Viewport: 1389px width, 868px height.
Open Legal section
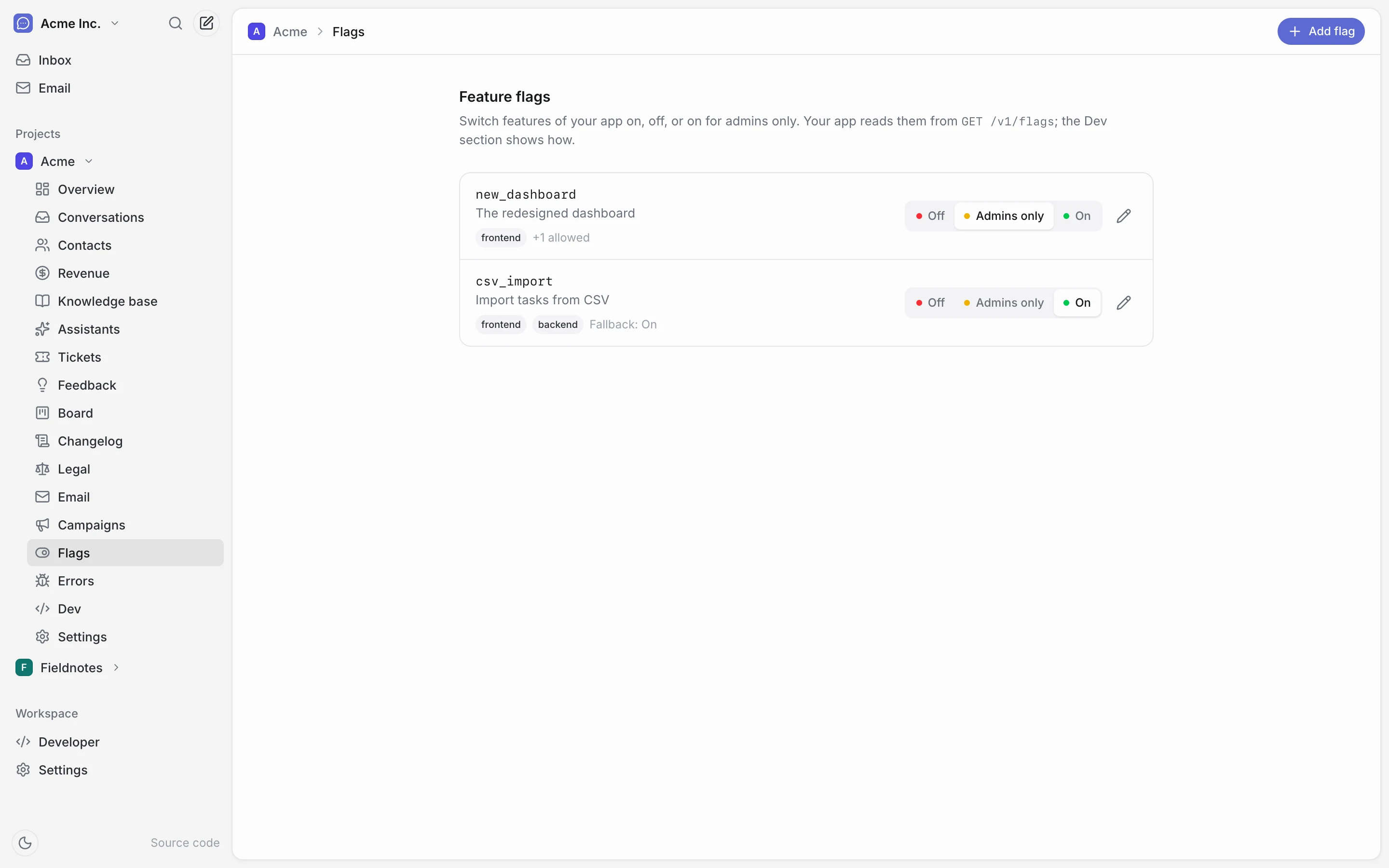coord(125,469)
